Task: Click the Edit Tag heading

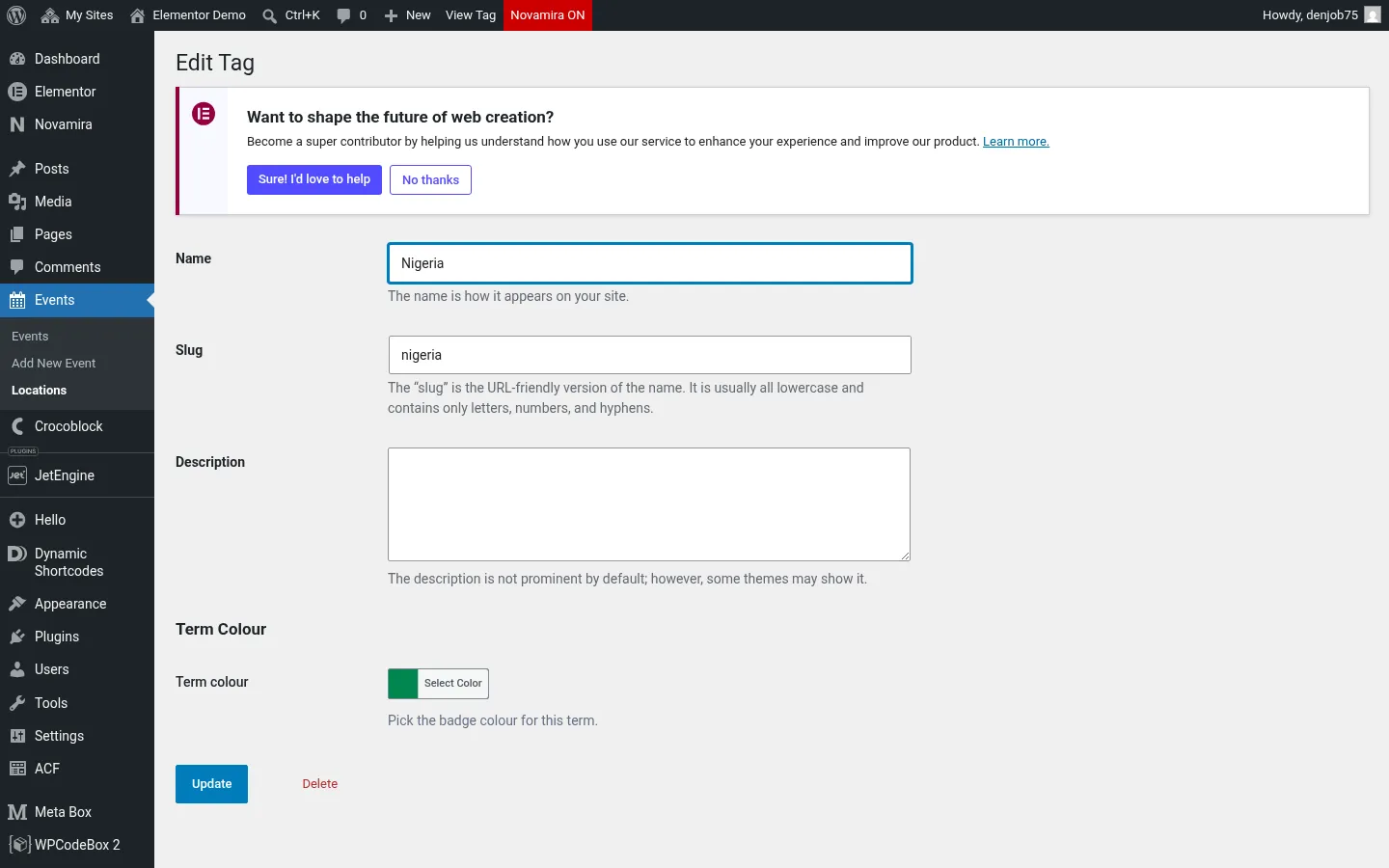Action: tap(215, 63)
